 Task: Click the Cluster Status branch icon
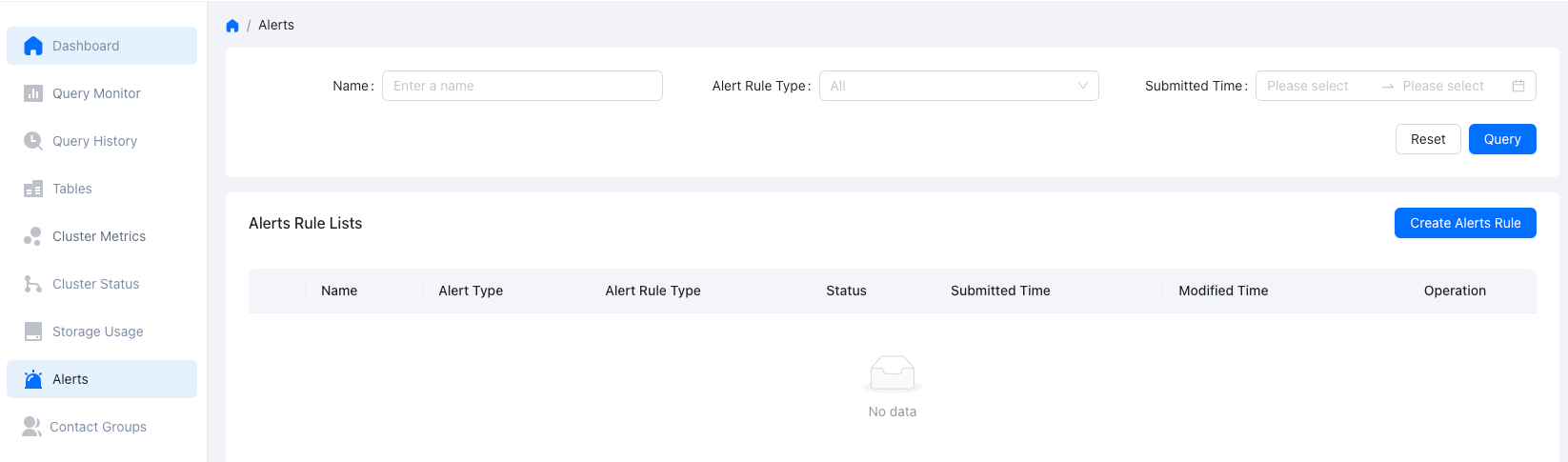click(33, 284)
